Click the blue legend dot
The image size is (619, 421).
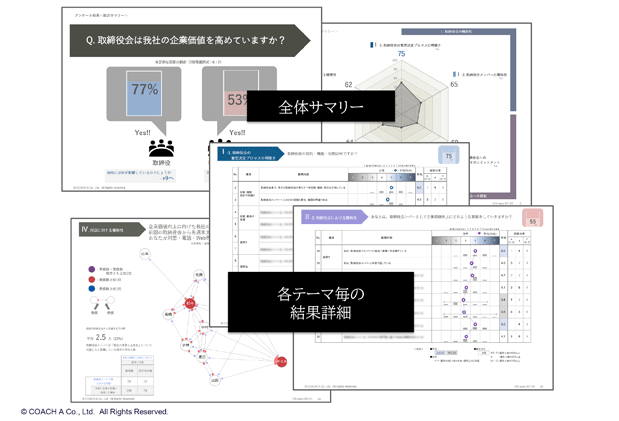pos(93,291)
